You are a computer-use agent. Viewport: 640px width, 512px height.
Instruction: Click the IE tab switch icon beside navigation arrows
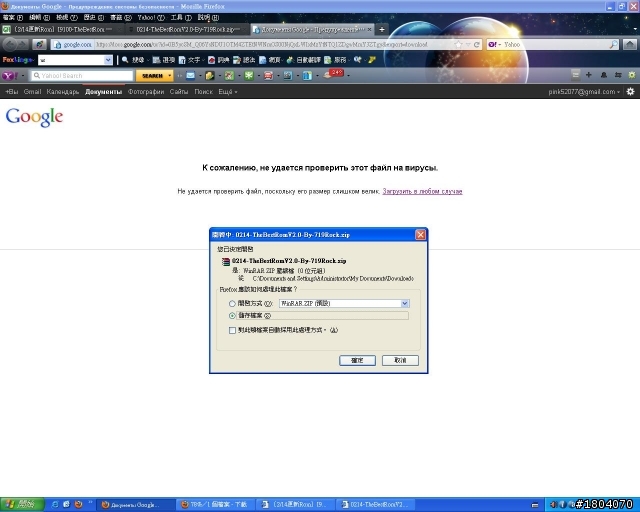point(40,45)
